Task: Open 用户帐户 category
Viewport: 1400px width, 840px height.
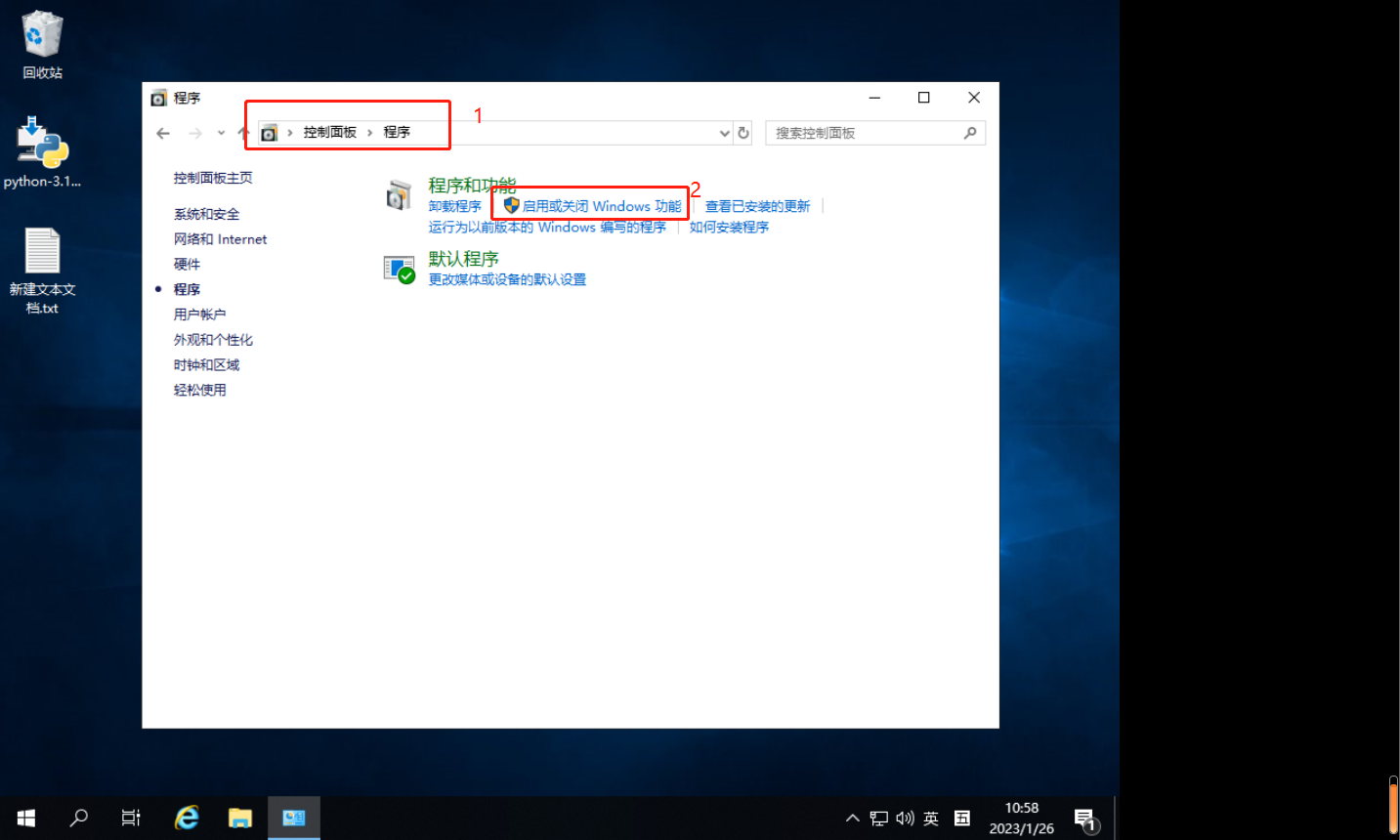Action: [199, 315]
